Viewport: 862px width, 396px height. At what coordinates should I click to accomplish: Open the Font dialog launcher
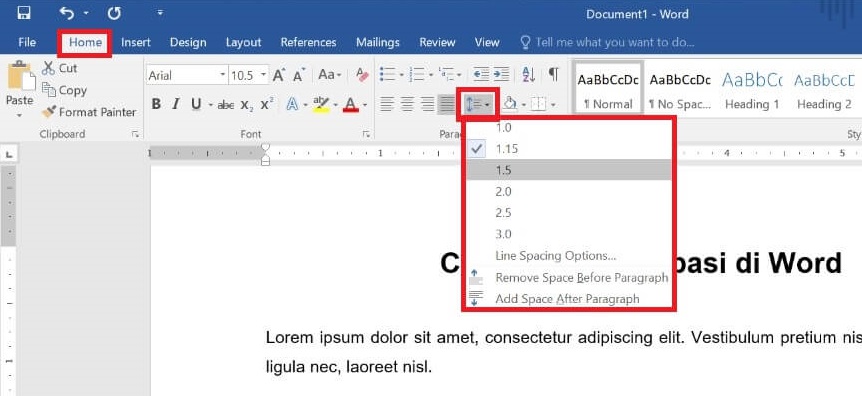pyautogui.click(x=365, y=134)
